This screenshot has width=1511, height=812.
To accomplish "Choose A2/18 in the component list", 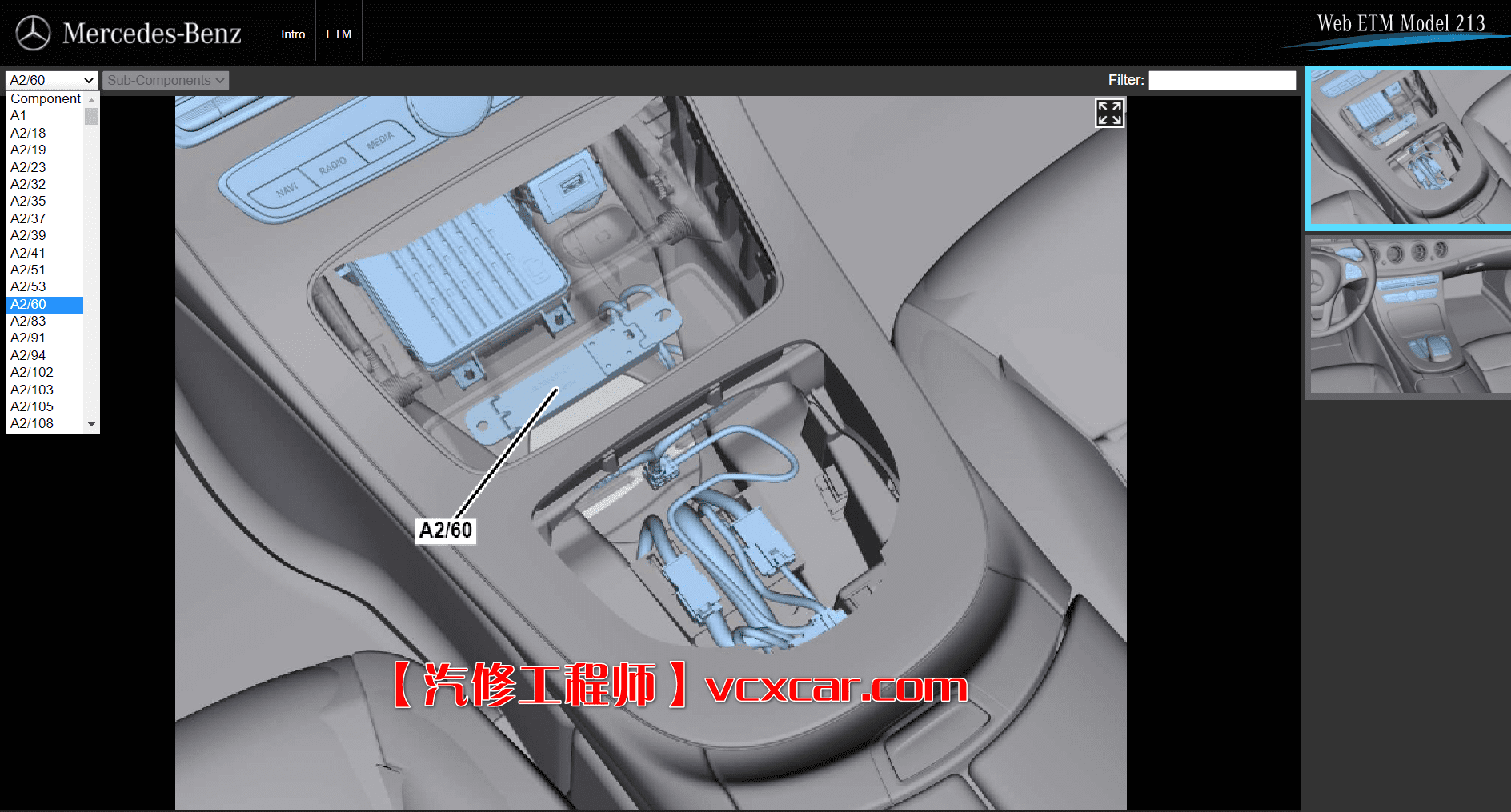I will [x=28, y=133].
